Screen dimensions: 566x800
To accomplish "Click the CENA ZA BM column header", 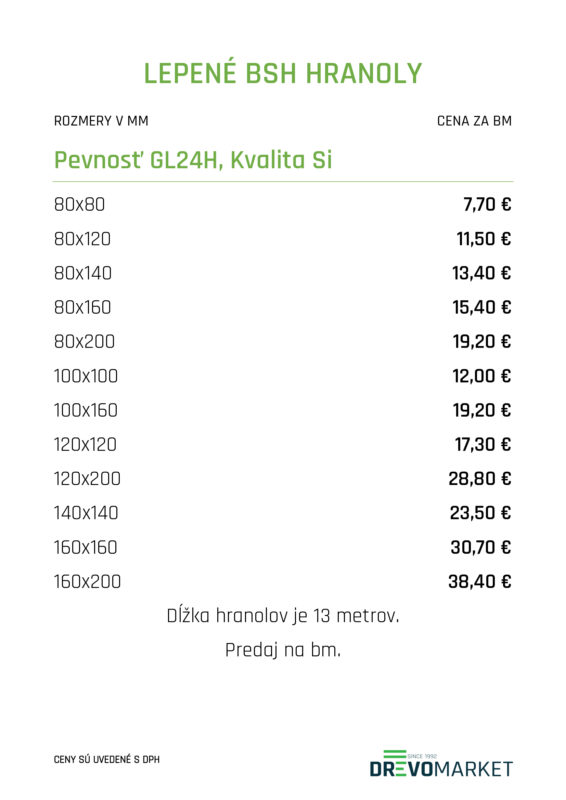I will (474, 121).
